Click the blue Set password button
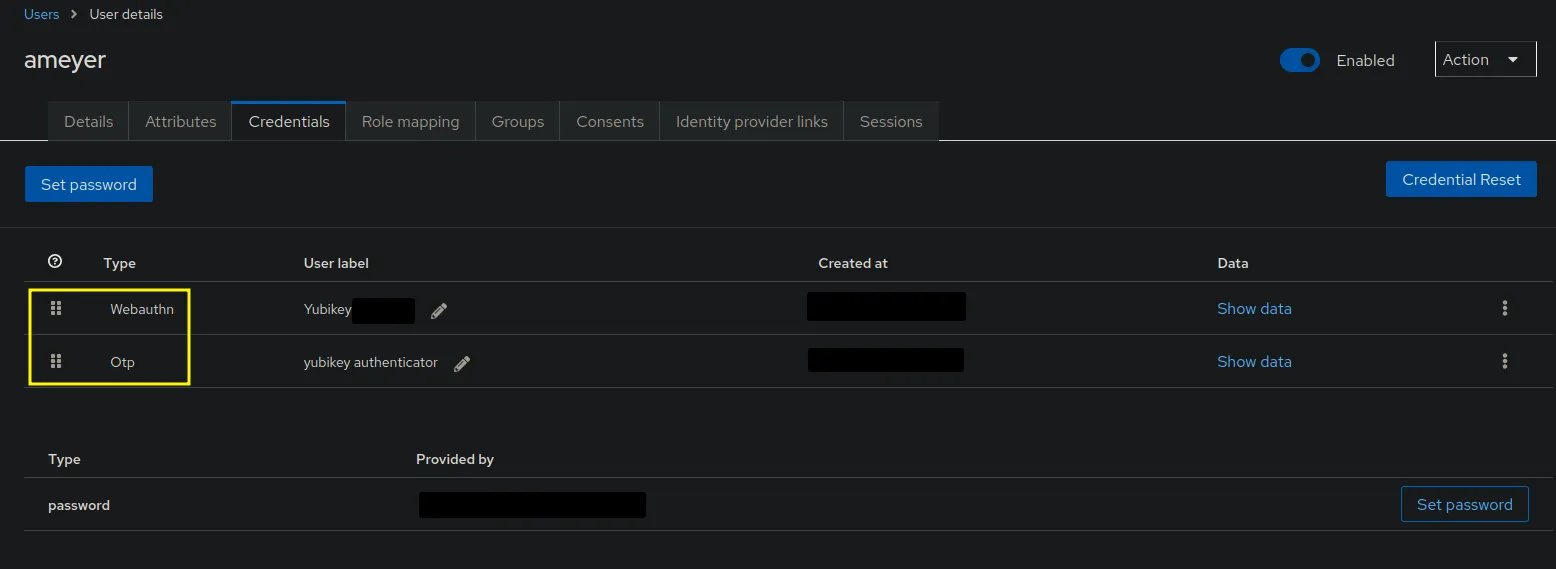The image size is (1556, 569). [x=89, y=184]
